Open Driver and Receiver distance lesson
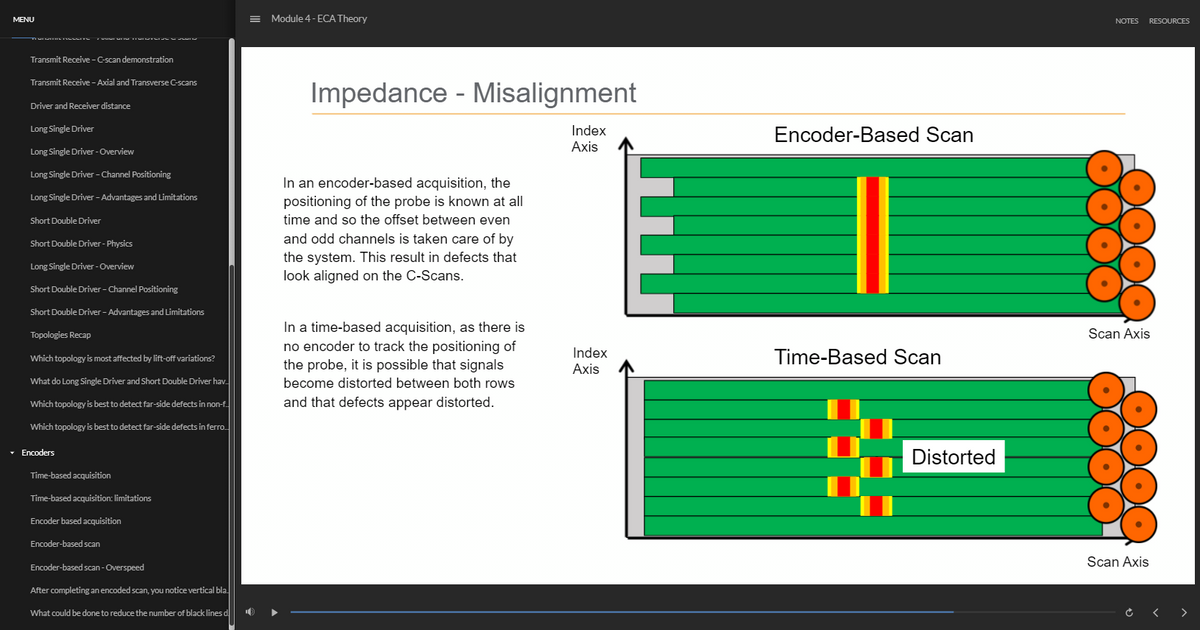This screenshot has width=1200, height=630. (80, 106)
